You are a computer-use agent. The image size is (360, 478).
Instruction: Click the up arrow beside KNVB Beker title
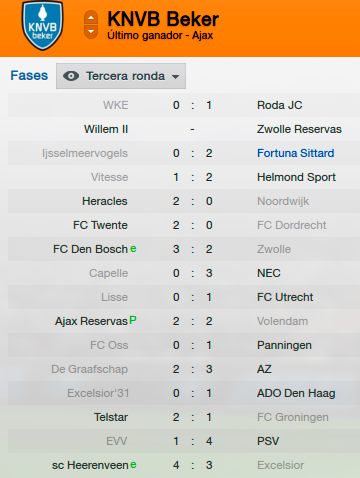91,18
